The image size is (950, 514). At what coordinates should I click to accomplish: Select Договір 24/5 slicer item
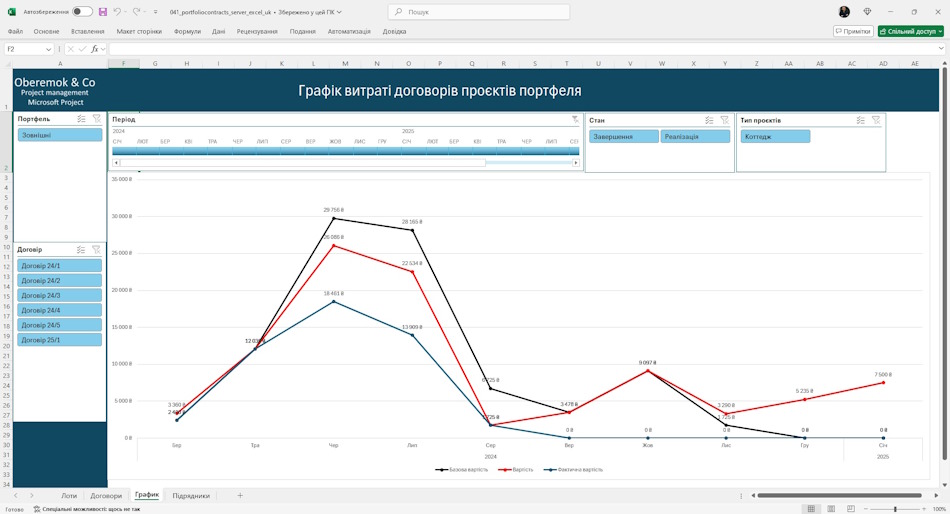(x=59, y=325)
